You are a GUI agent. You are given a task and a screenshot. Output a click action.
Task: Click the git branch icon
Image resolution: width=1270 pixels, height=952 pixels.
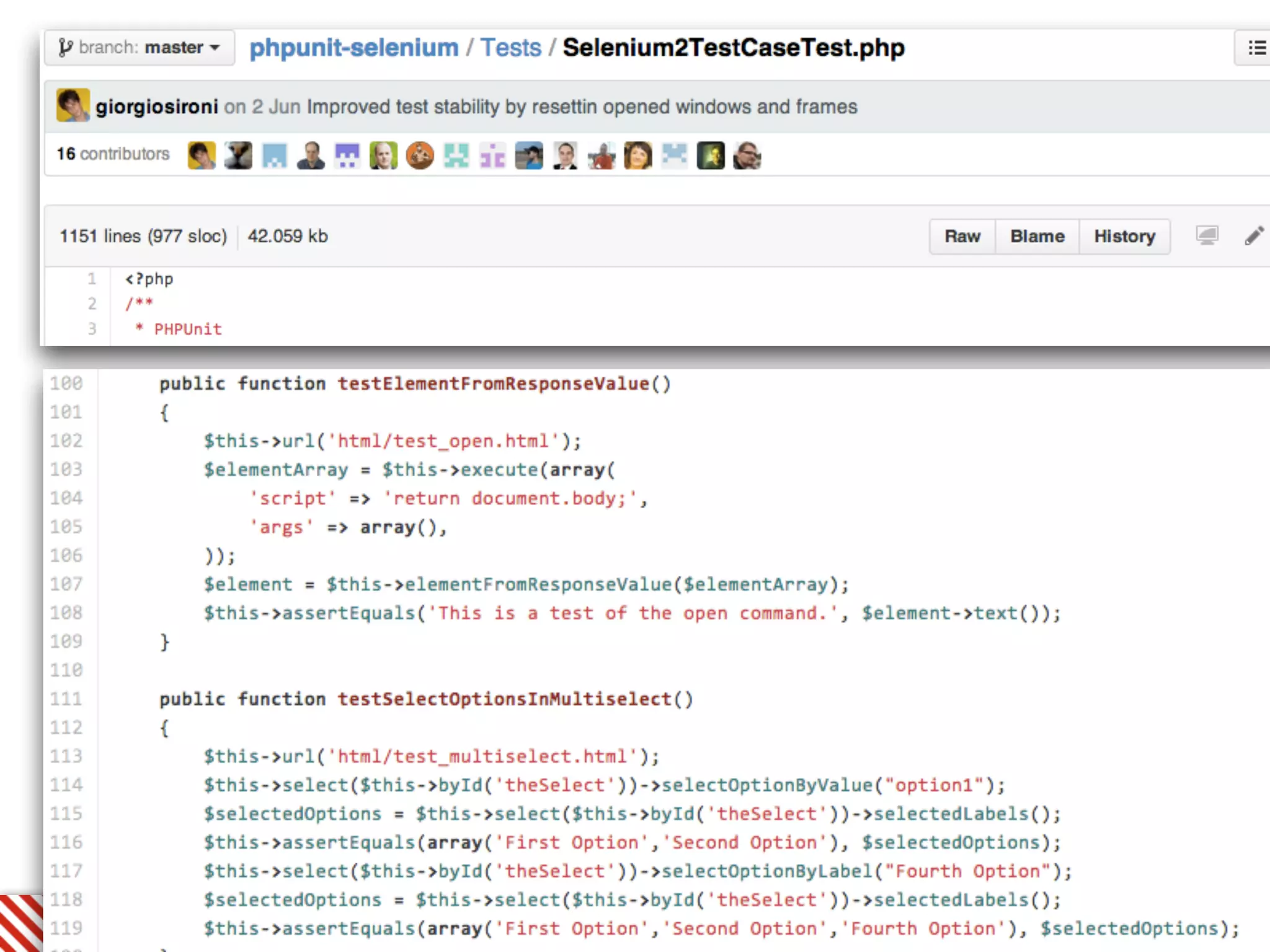coord(65,48)
